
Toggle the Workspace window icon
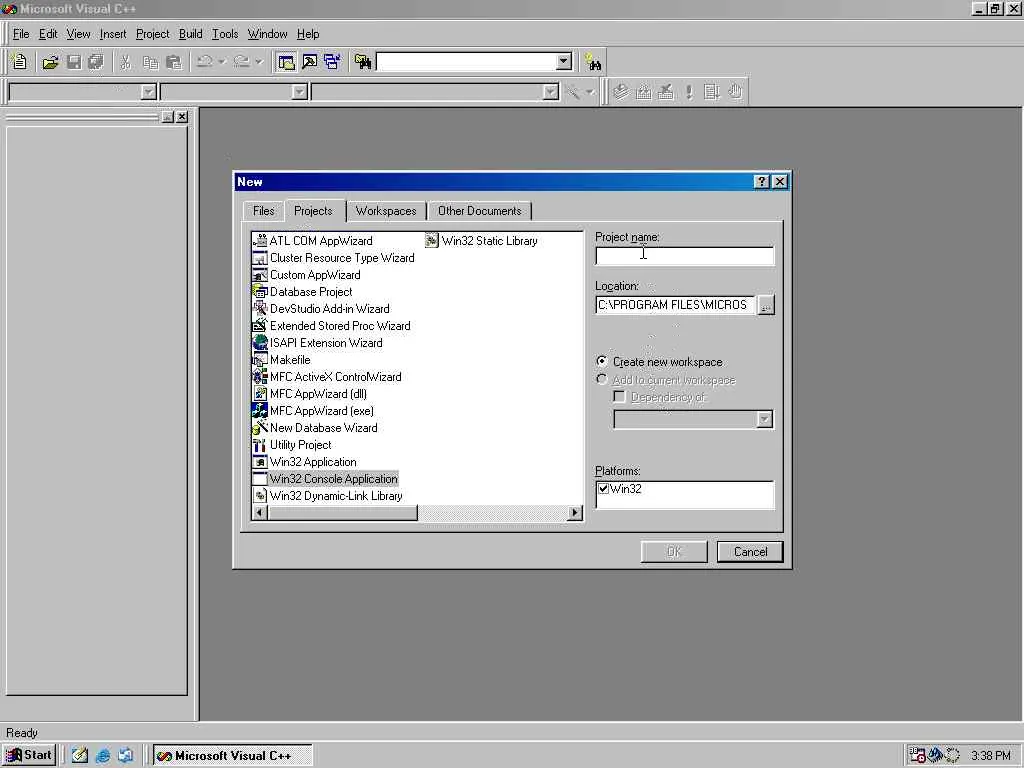(286, 62)
